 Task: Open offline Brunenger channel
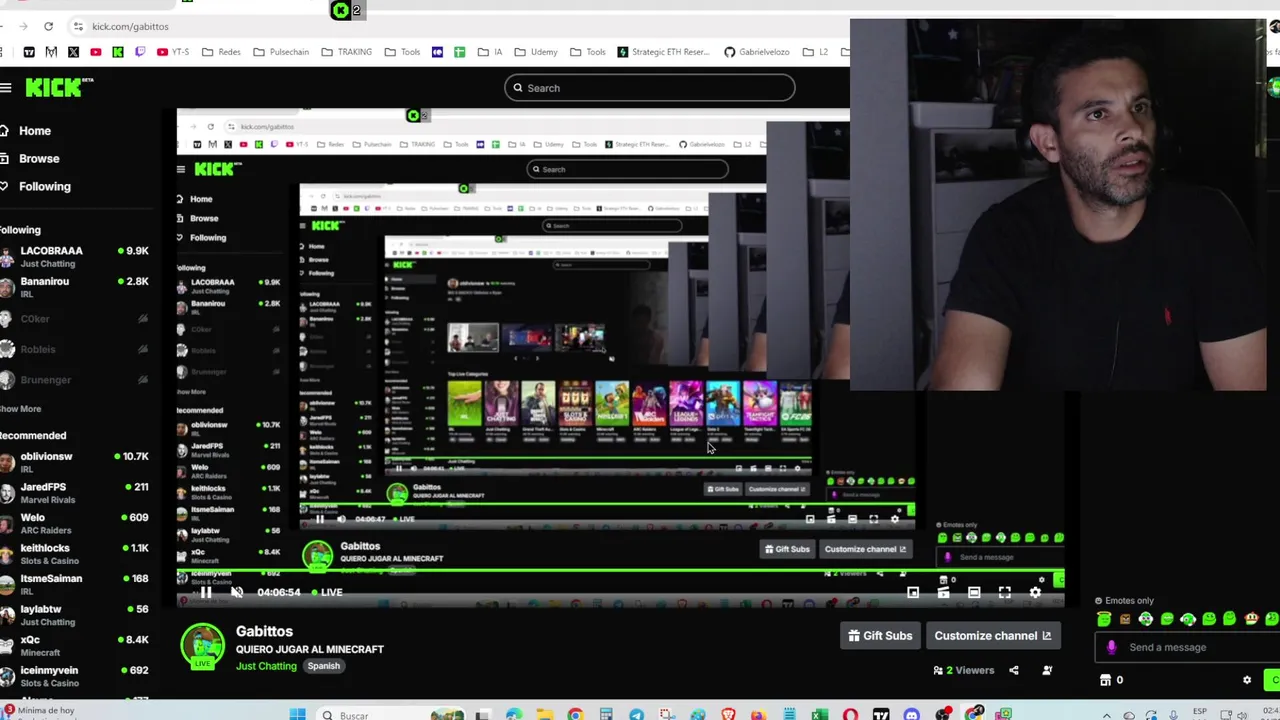tap(75, 380)
